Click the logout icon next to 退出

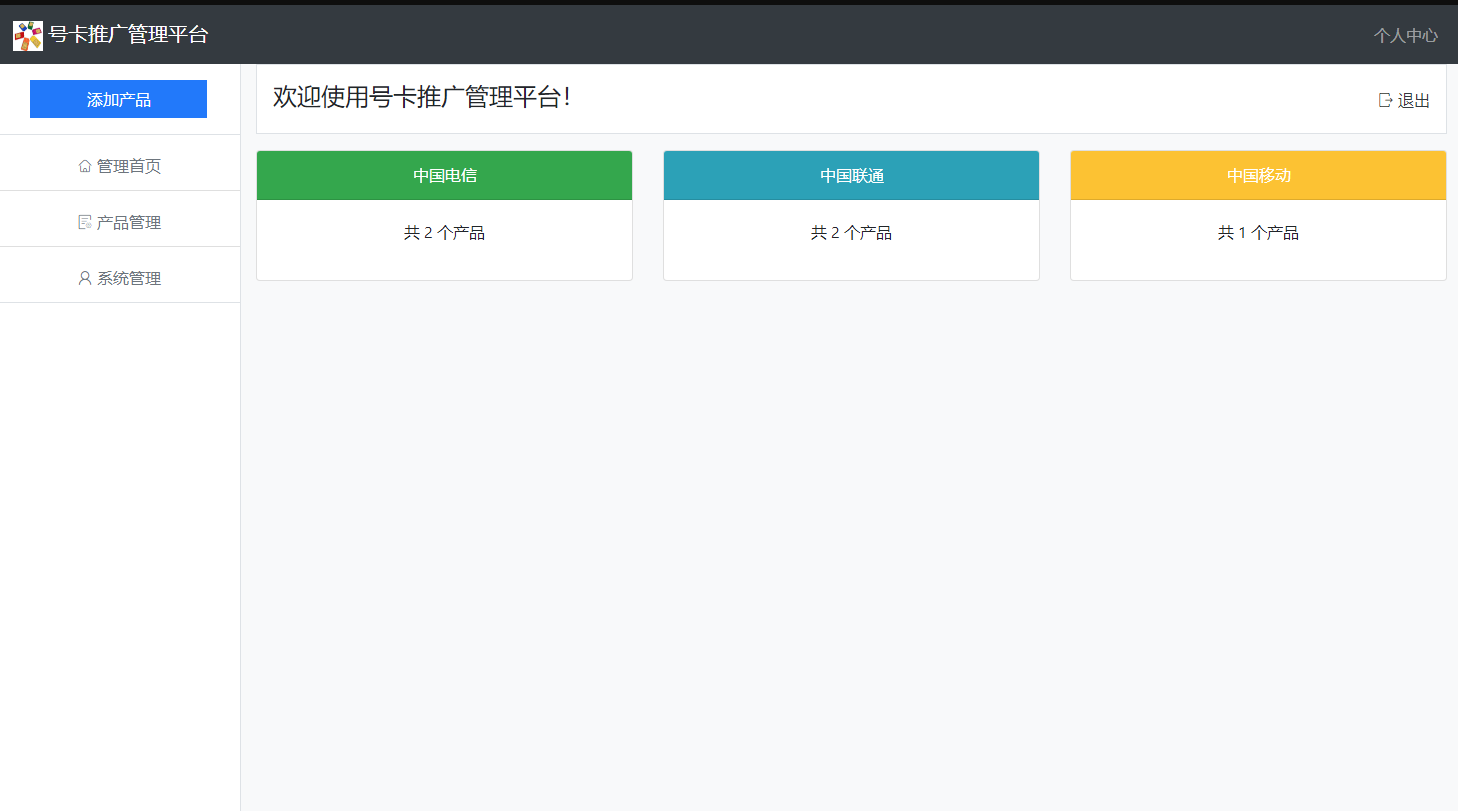1384,99
